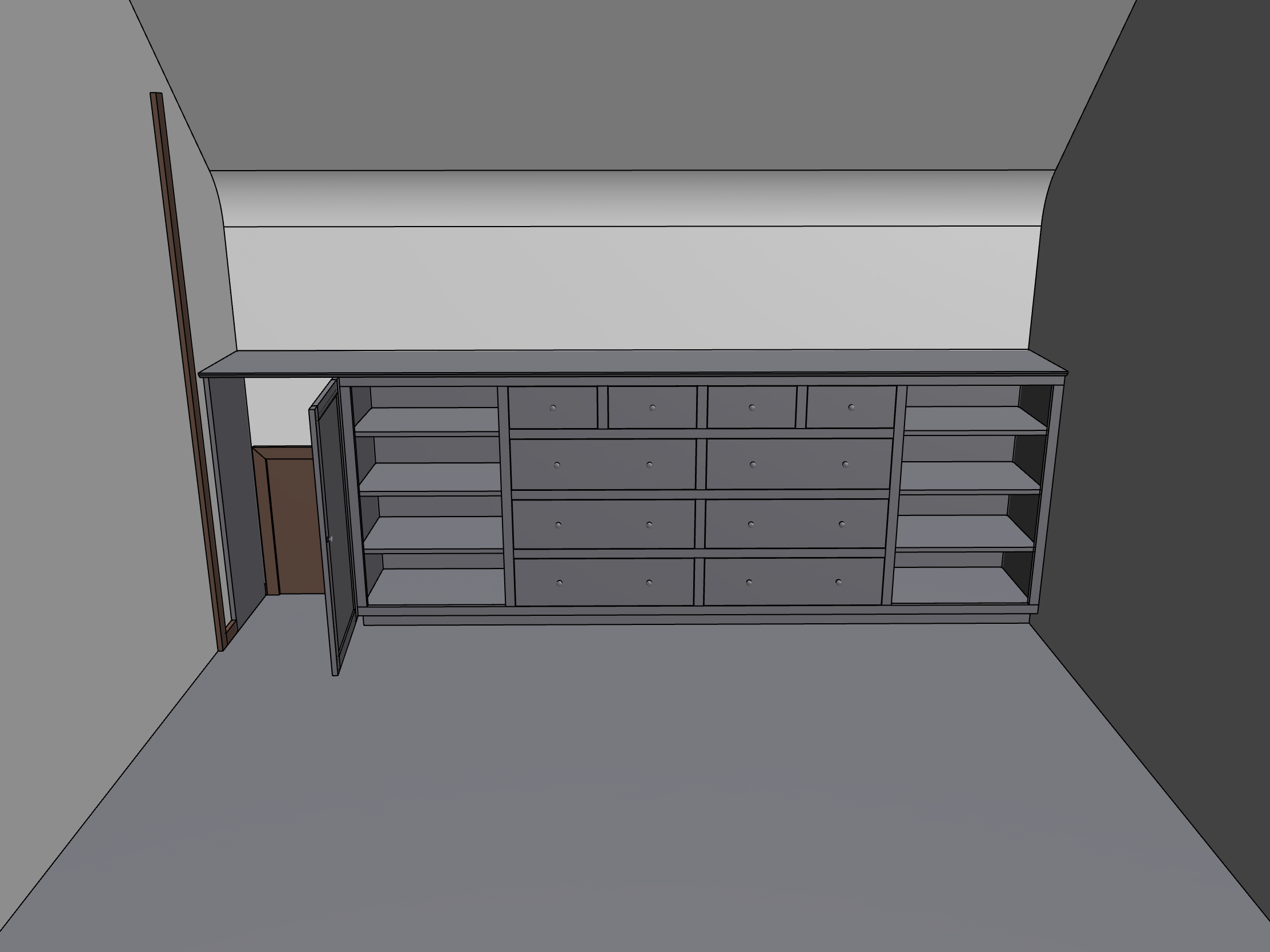Image resolution: width=1270 pixels, height=952 pixels.
Task: Select the long countertop surface of the cabinet
Action: [632, 361]
